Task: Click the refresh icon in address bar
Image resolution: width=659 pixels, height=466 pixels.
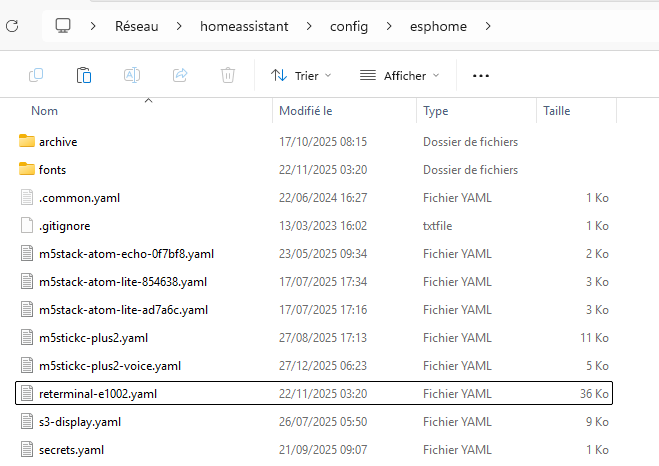Action: pos(10,25)
